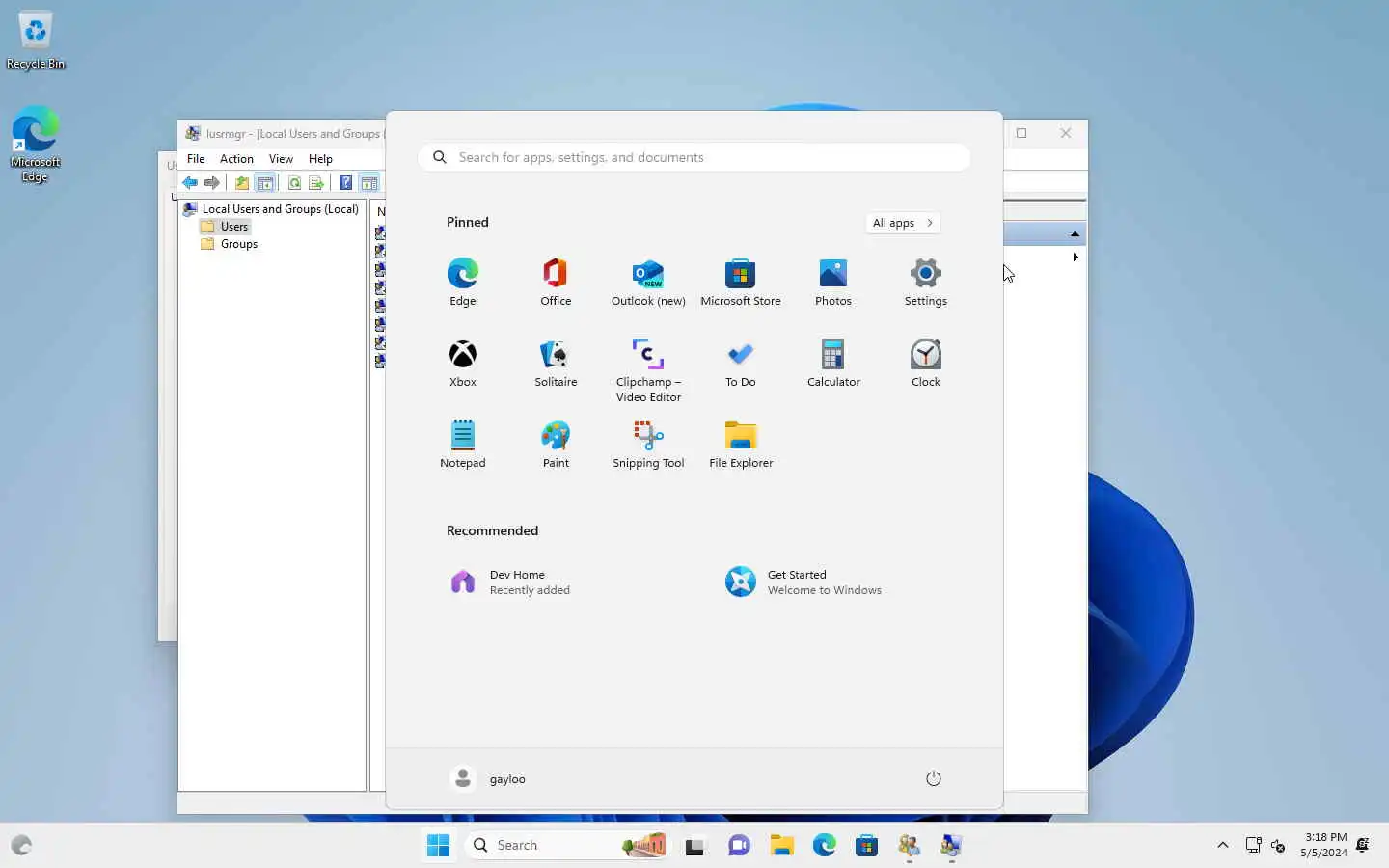Launch Clipchamp Video Editor

pos(648,370)
